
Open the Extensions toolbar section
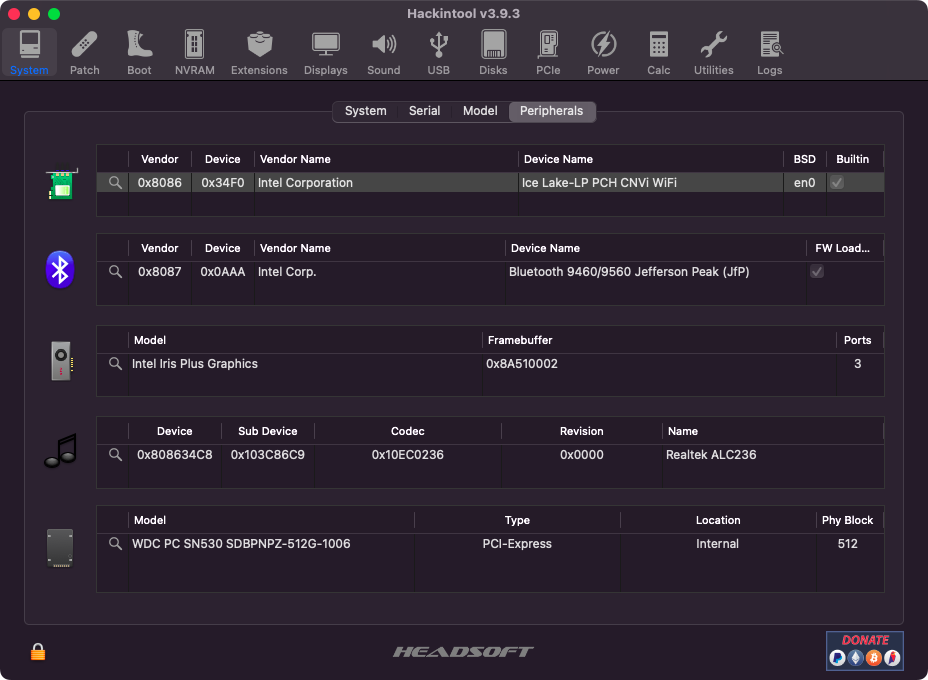click(259, 53)
